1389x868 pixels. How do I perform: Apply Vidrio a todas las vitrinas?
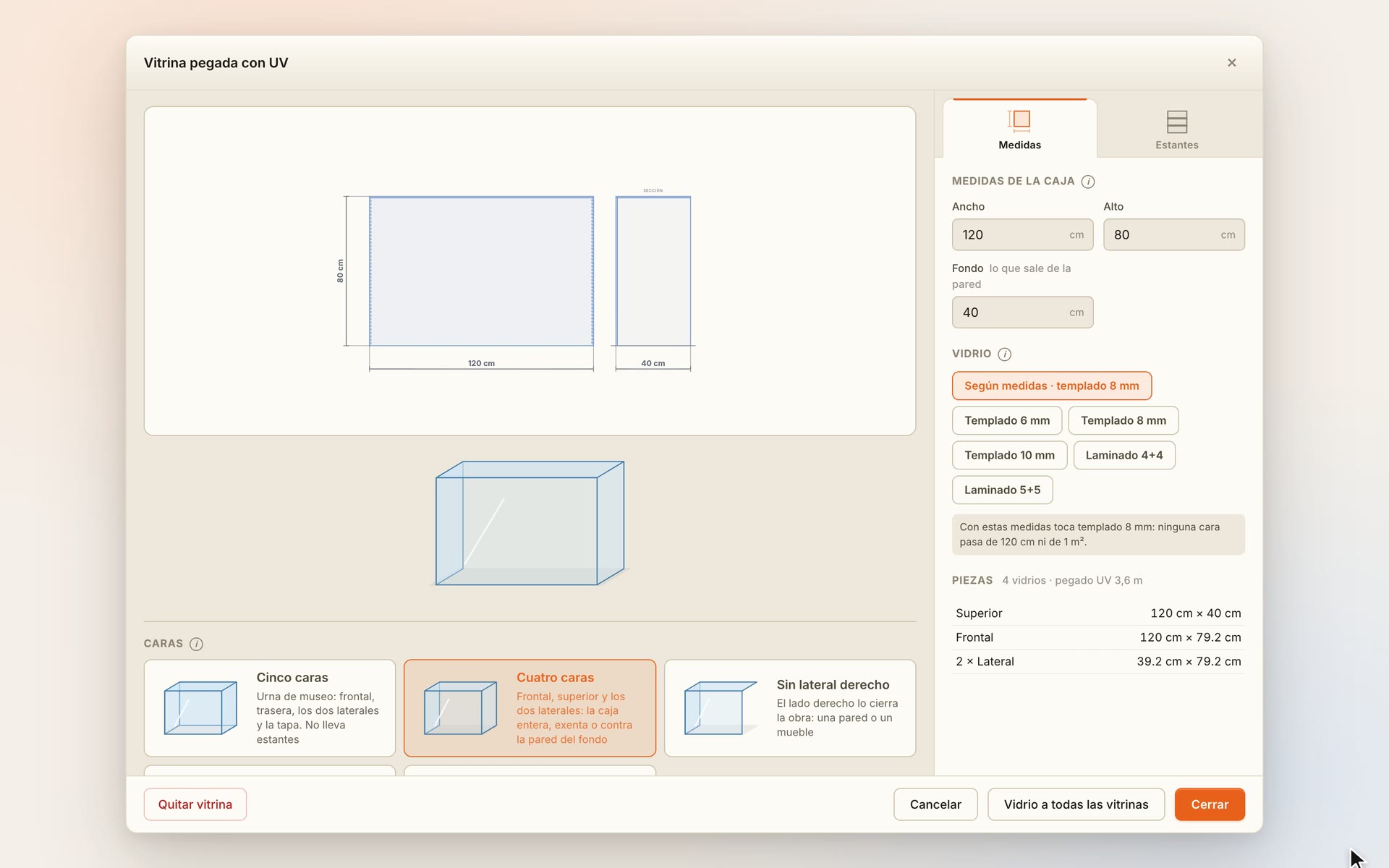point(1076,804)
